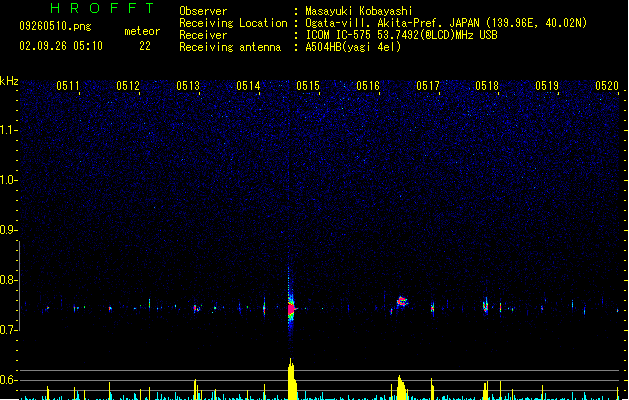Viewport: 629px width, 400px height.
Task: Click the 0.6 kHz axis label
Action: pyautogui.click(x=8, y=380)
